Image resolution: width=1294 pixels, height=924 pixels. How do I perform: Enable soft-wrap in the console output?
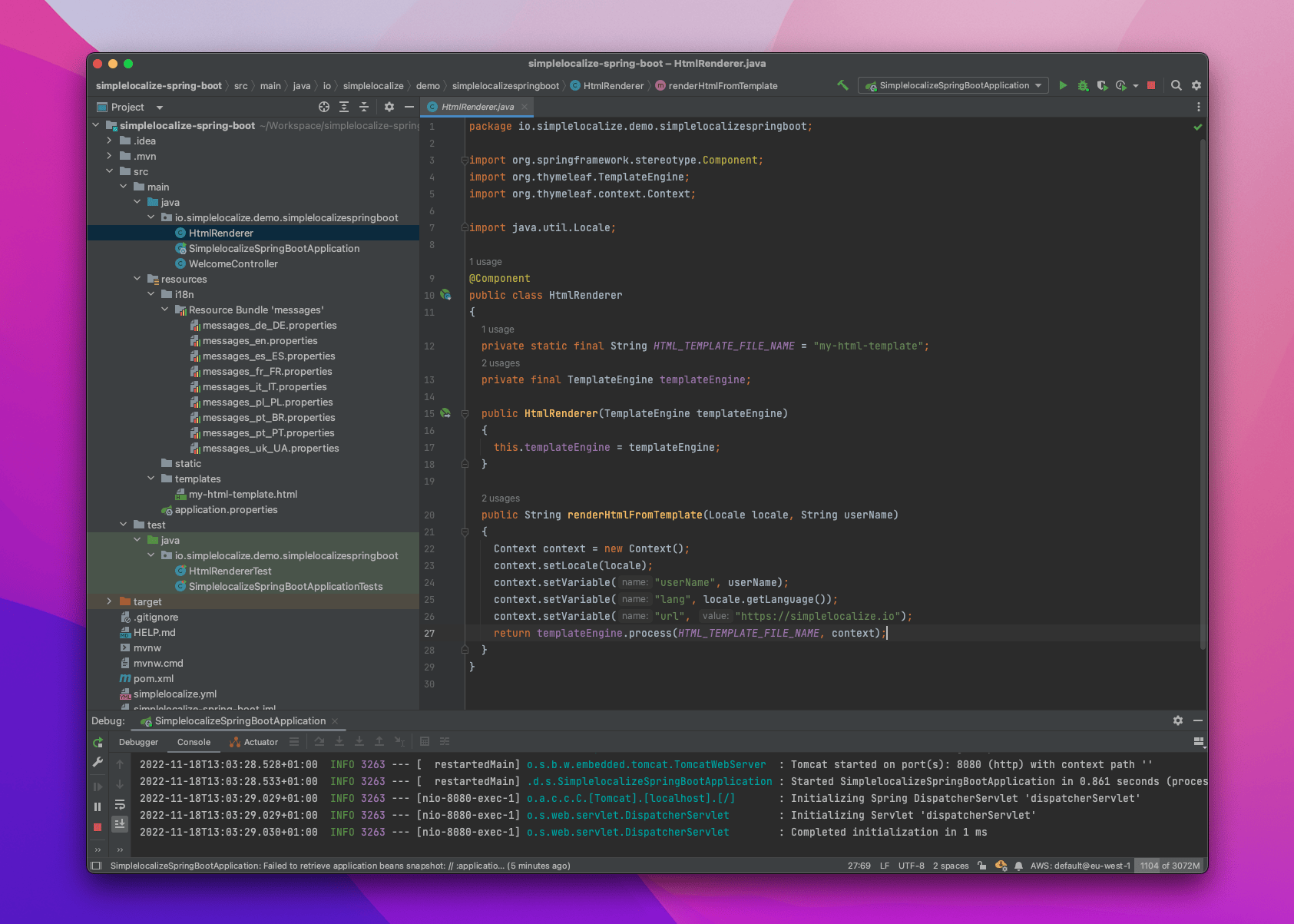click(x=119, y=803)
